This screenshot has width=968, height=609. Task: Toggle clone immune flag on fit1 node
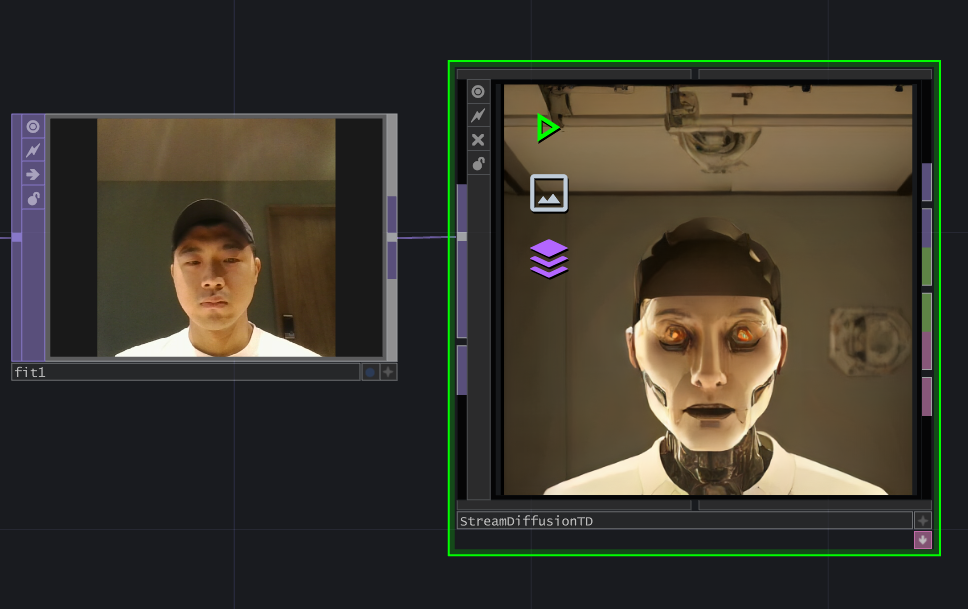coord(33,151)
